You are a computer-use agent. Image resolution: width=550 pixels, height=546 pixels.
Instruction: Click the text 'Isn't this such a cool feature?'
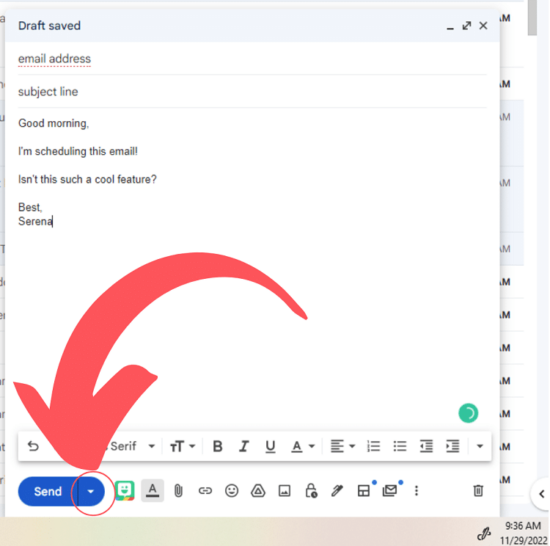pyautogui.click(x=87, y=180)
